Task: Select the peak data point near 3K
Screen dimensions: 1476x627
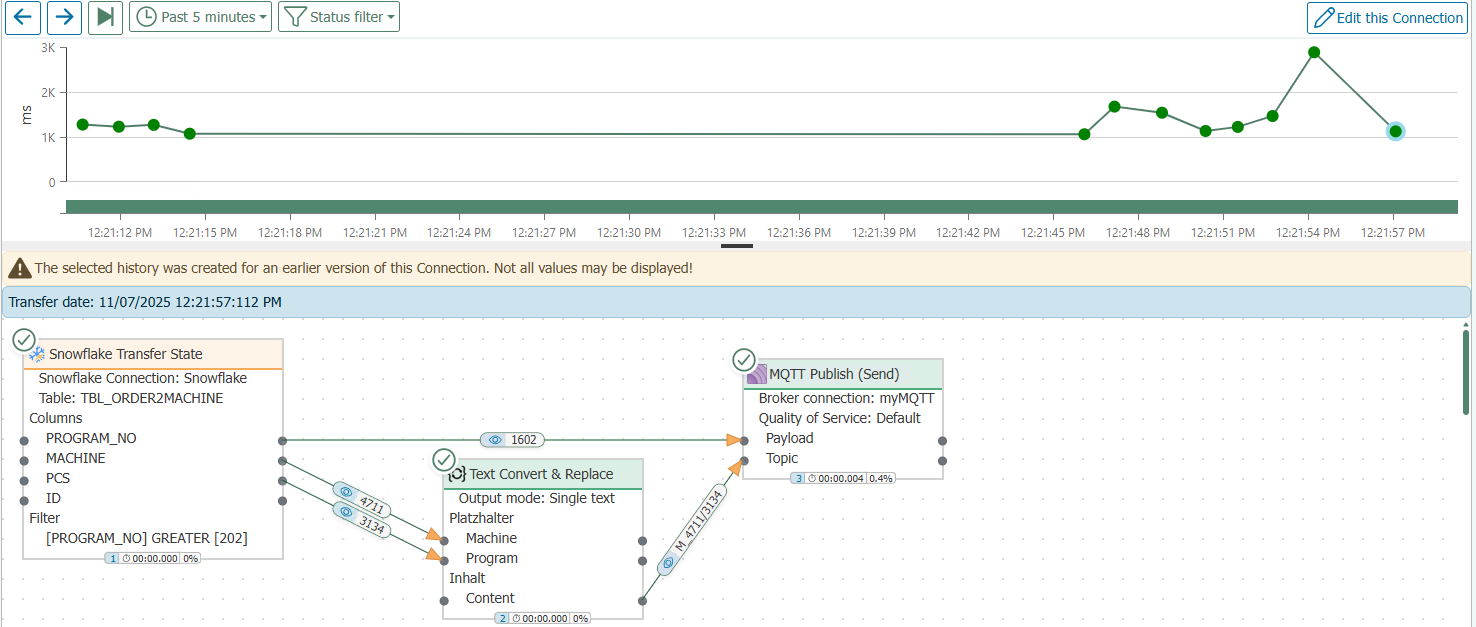Action: tap(1314, 52)
